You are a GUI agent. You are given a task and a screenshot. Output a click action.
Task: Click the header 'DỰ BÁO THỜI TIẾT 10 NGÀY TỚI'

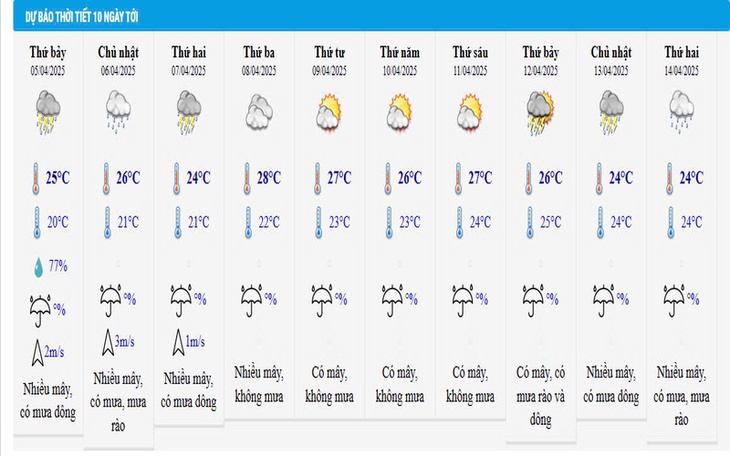pos(82,18)
